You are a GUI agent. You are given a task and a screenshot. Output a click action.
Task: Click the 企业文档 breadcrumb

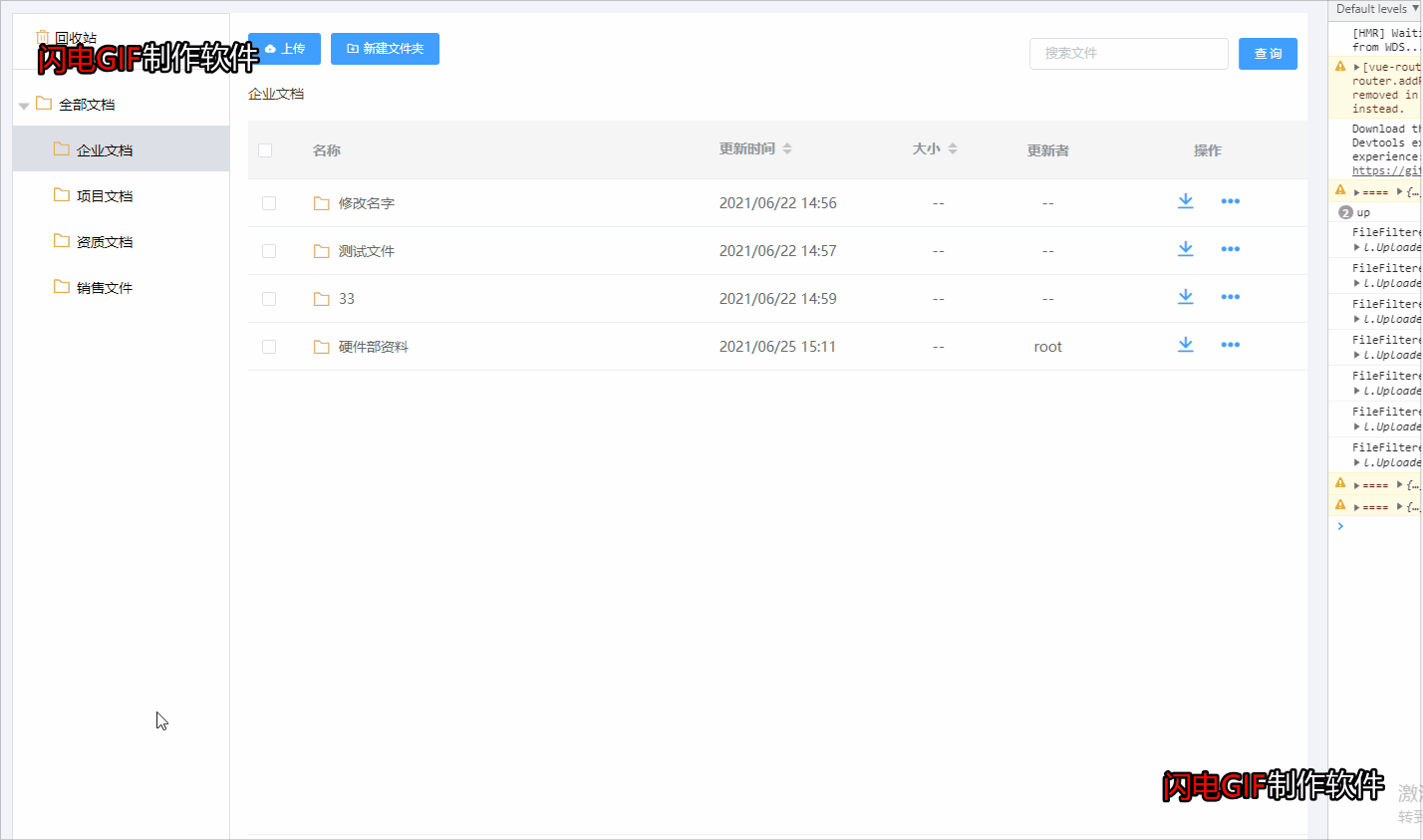click(276, 94)
